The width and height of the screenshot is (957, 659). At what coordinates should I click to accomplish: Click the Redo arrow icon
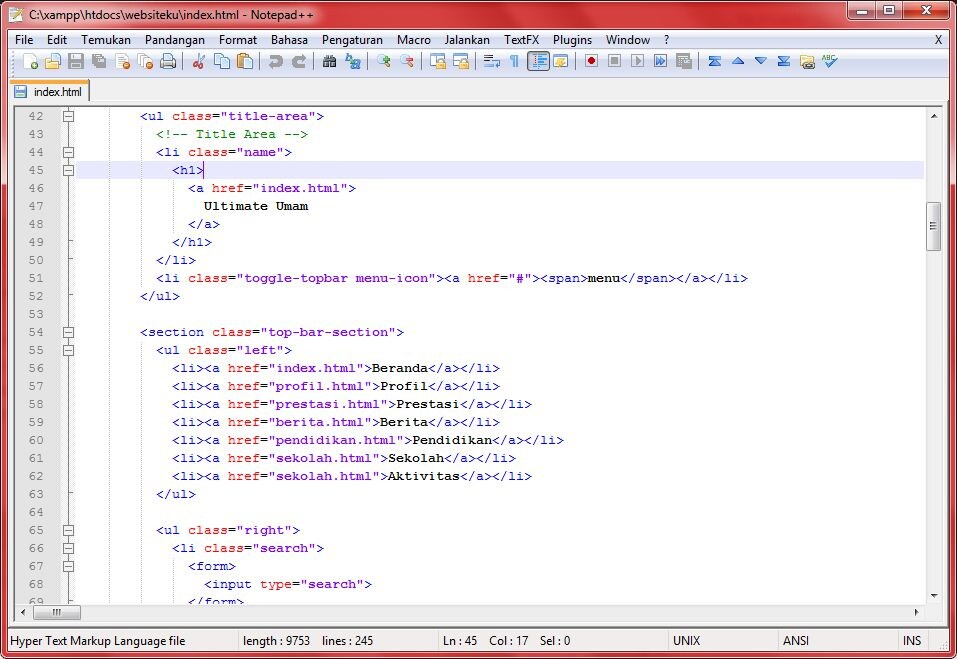coord(298,61)
